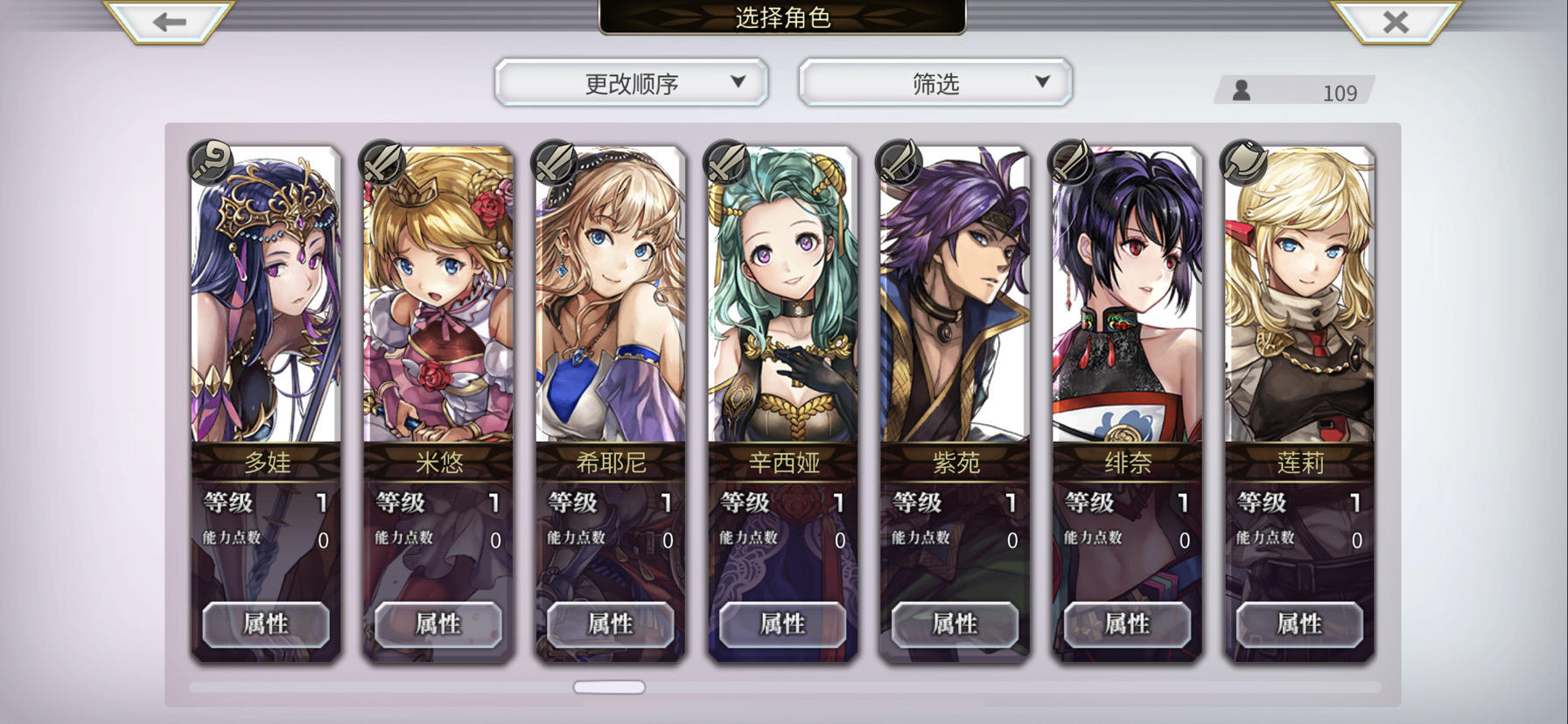Click the back arrow icon
The image size is (1568, 724).
click(x=169, y=22)
